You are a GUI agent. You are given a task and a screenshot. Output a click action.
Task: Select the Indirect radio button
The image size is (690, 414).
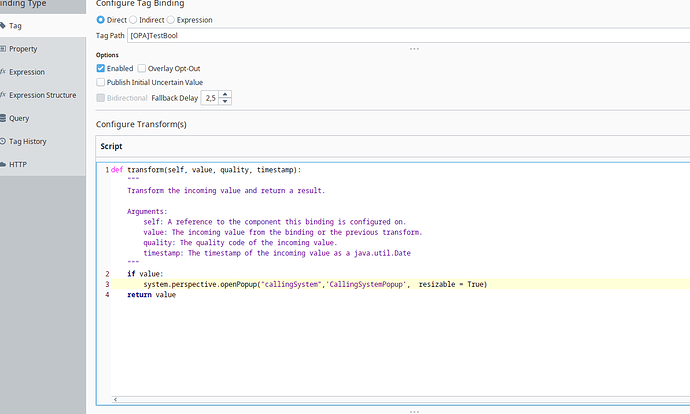133,20
